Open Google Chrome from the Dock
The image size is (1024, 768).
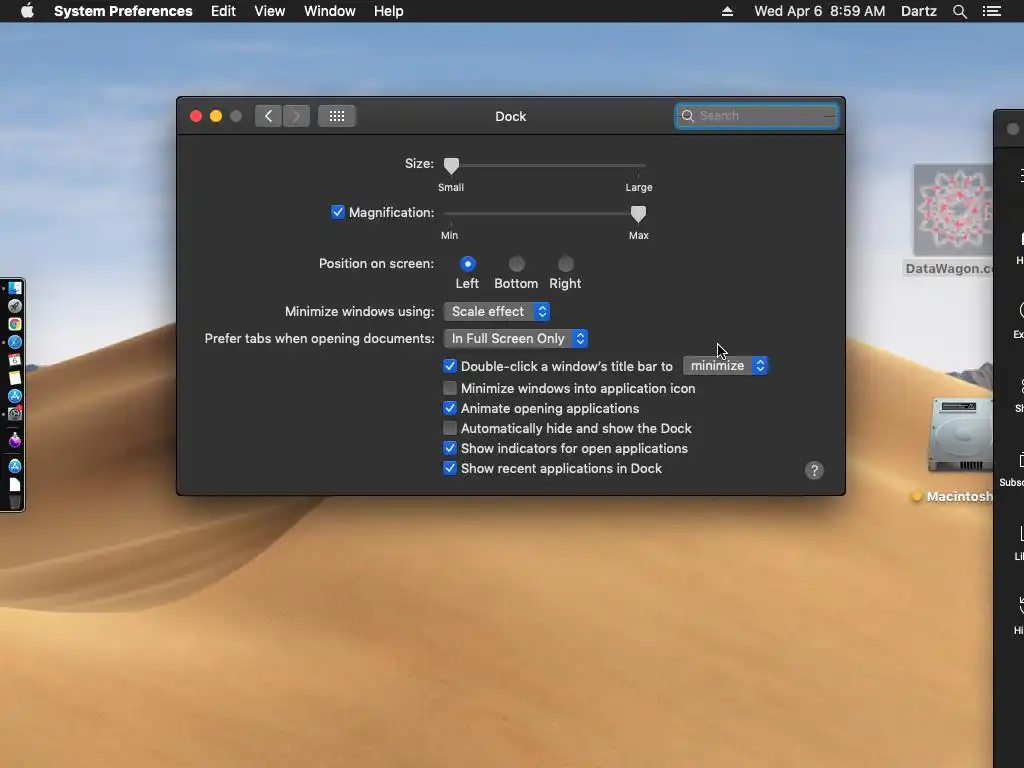[15, 324]
